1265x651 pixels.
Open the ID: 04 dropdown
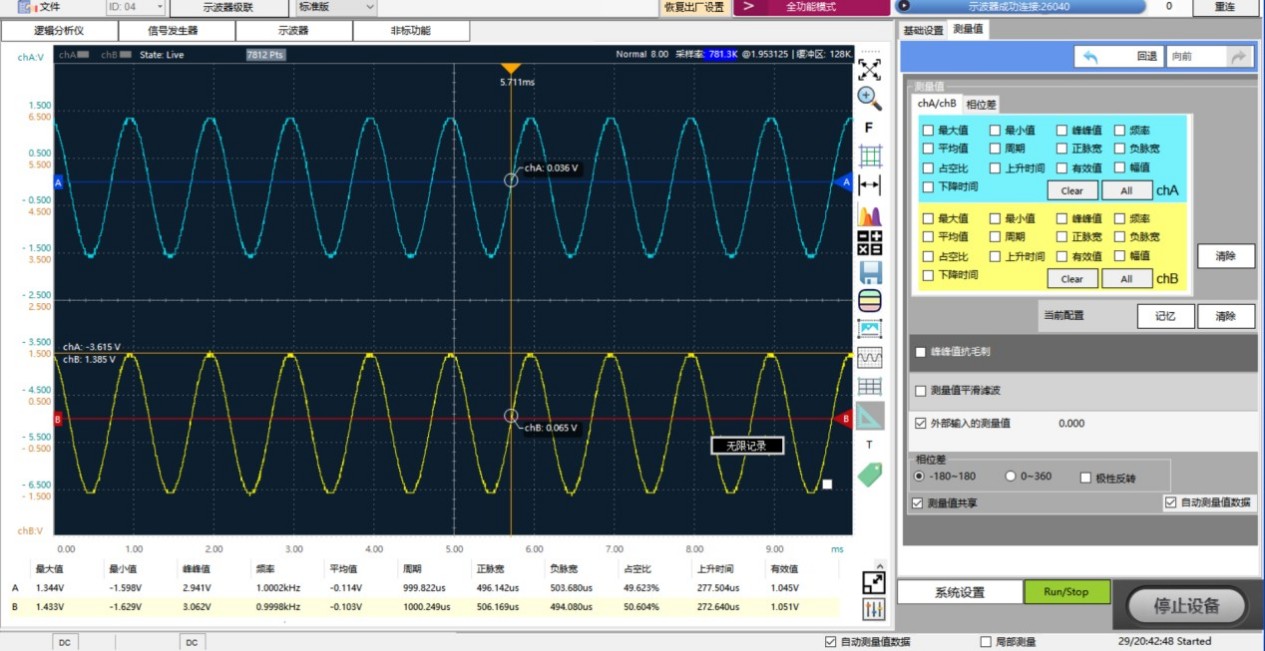[135, 7]
